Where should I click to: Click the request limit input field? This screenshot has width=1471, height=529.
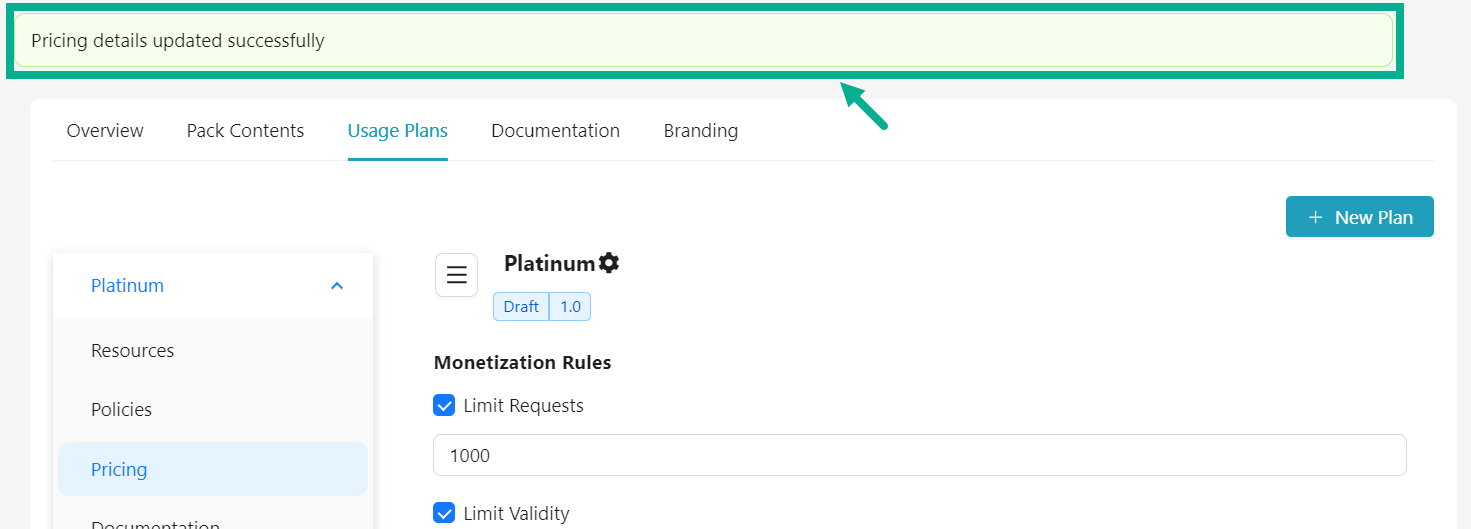tap(919, 455)
